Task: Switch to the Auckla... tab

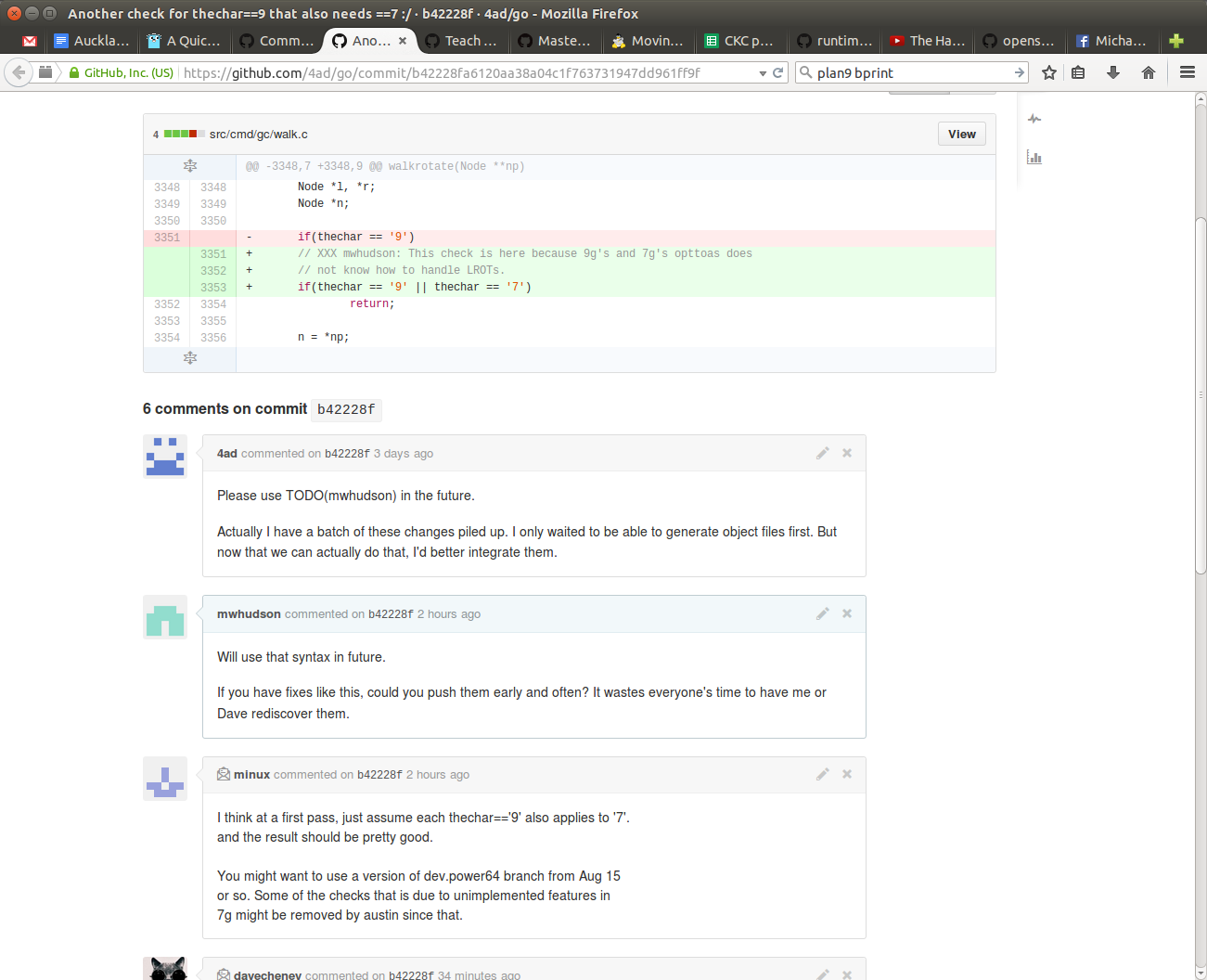Action: [x=93, y=41]
